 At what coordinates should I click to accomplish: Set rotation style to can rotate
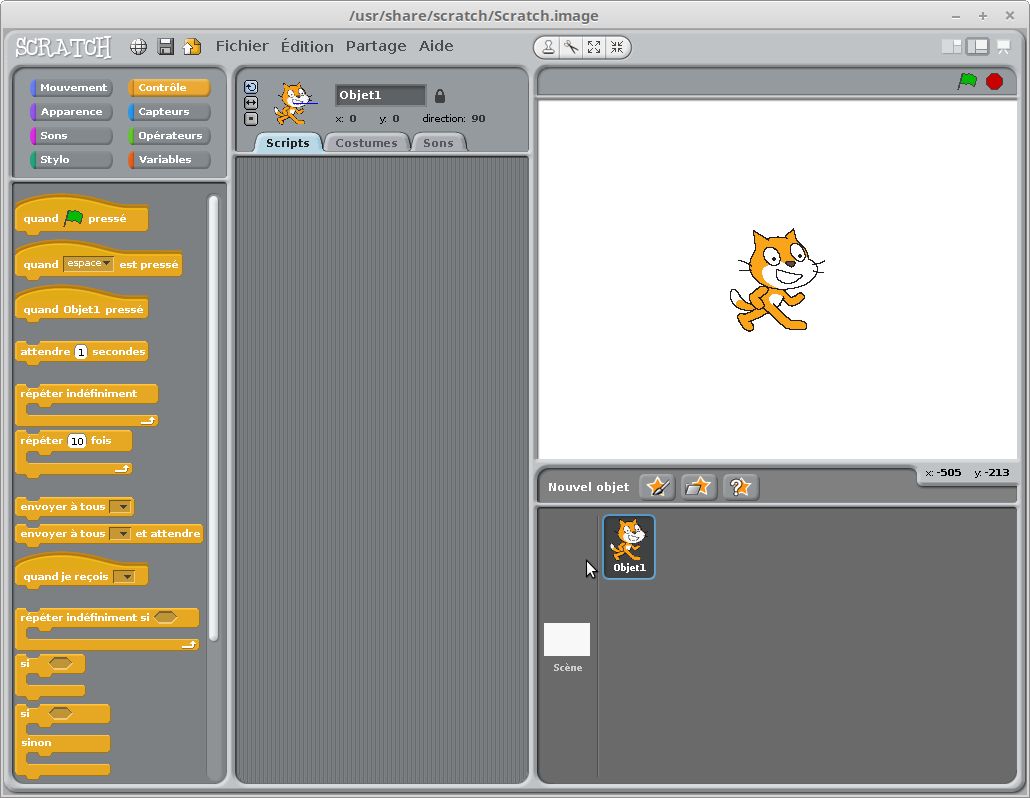(251, 87)
